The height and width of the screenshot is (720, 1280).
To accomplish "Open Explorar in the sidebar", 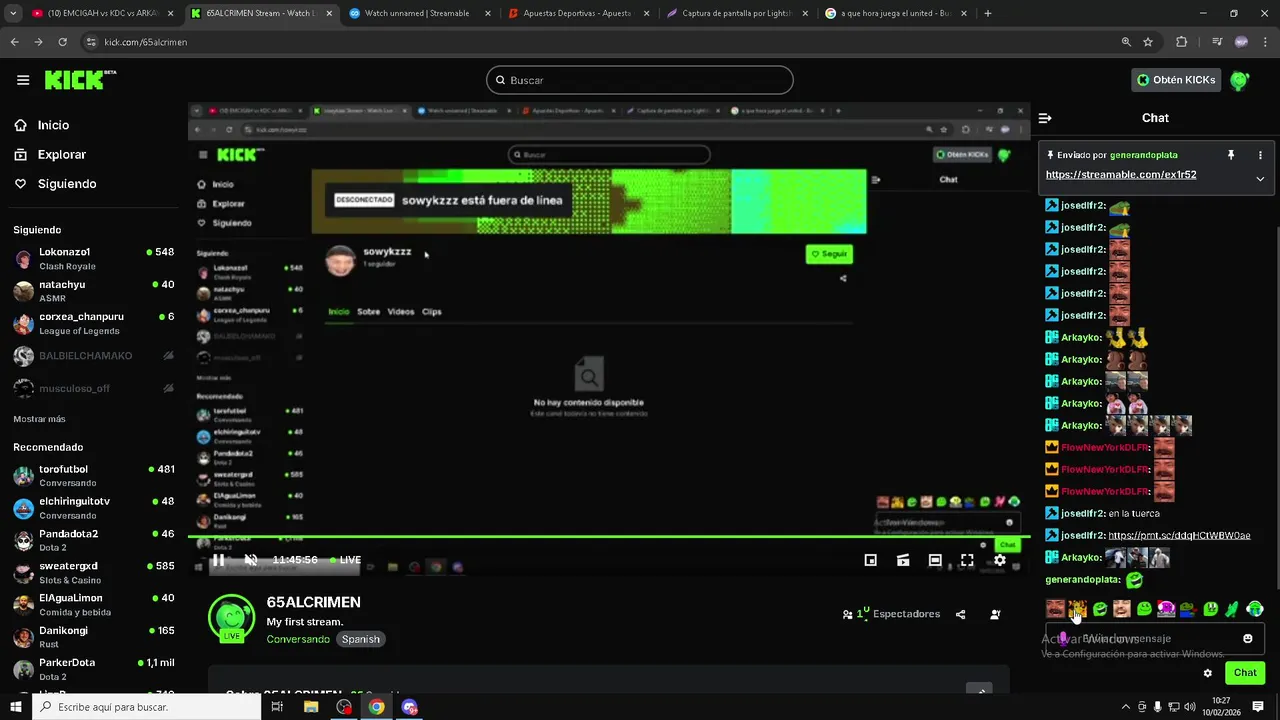I will (x=61, y=155).
